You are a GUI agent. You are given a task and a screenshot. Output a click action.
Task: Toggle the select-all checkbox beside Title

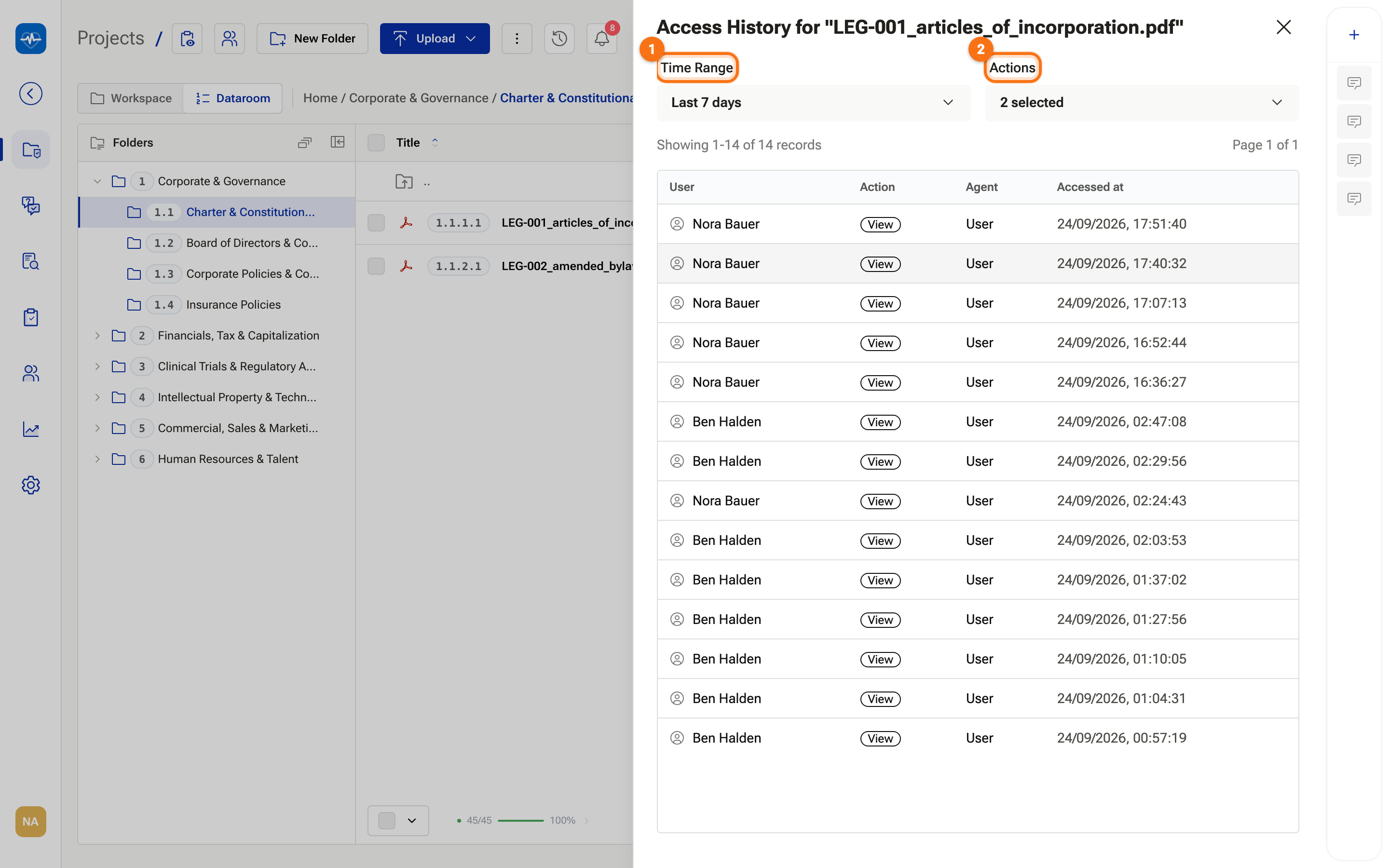pos(376,142)
